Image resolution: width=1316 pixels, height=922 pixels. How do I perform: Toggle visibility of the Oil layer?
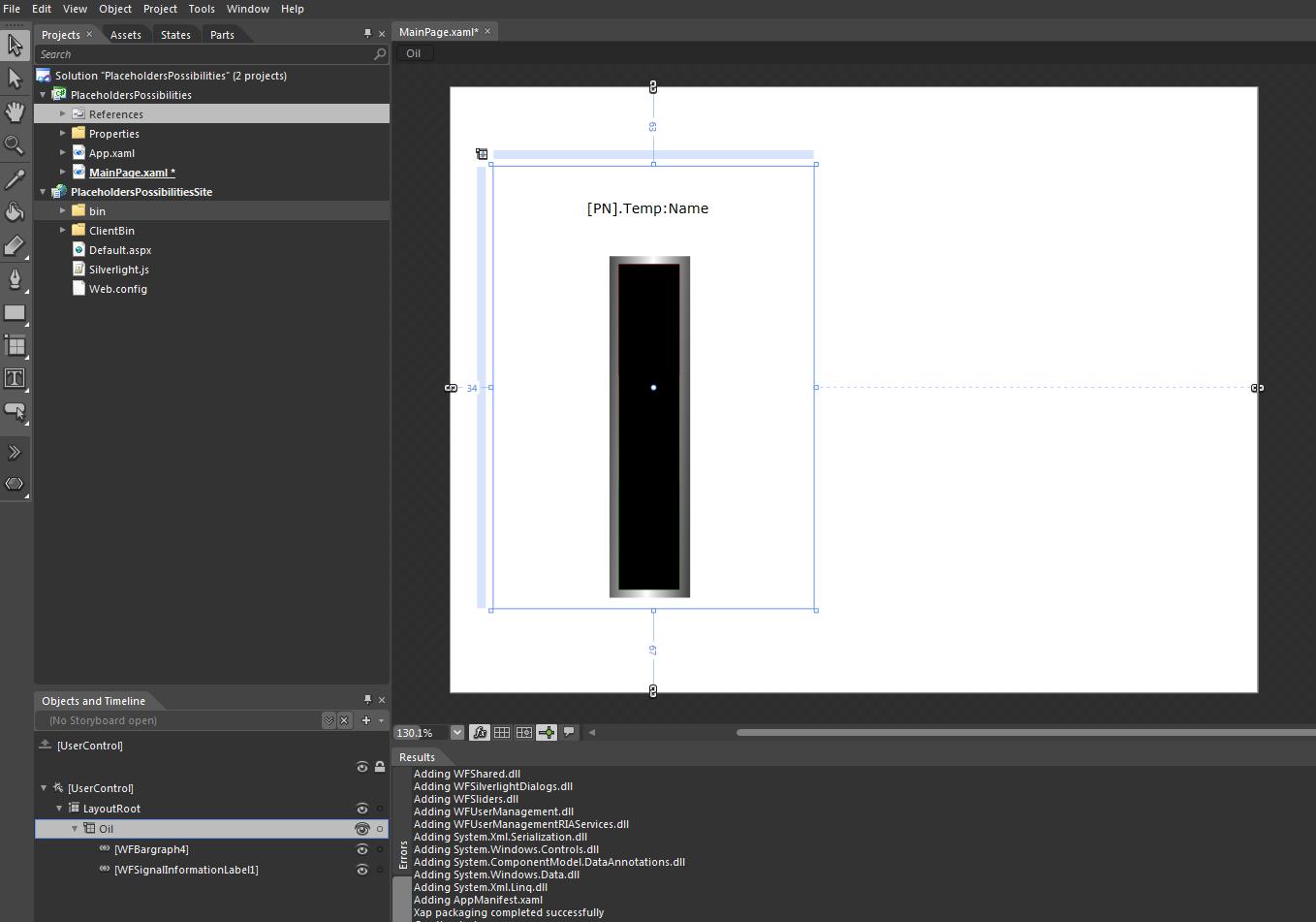pyautogui.click(x=361, y=829)
